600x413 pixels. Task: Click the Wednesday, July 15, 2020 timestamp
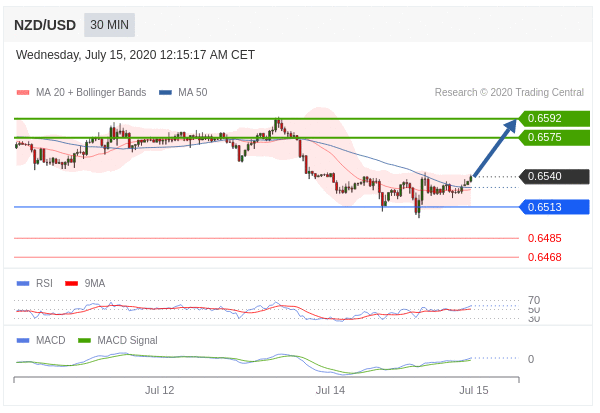click(x=135, y=55)
